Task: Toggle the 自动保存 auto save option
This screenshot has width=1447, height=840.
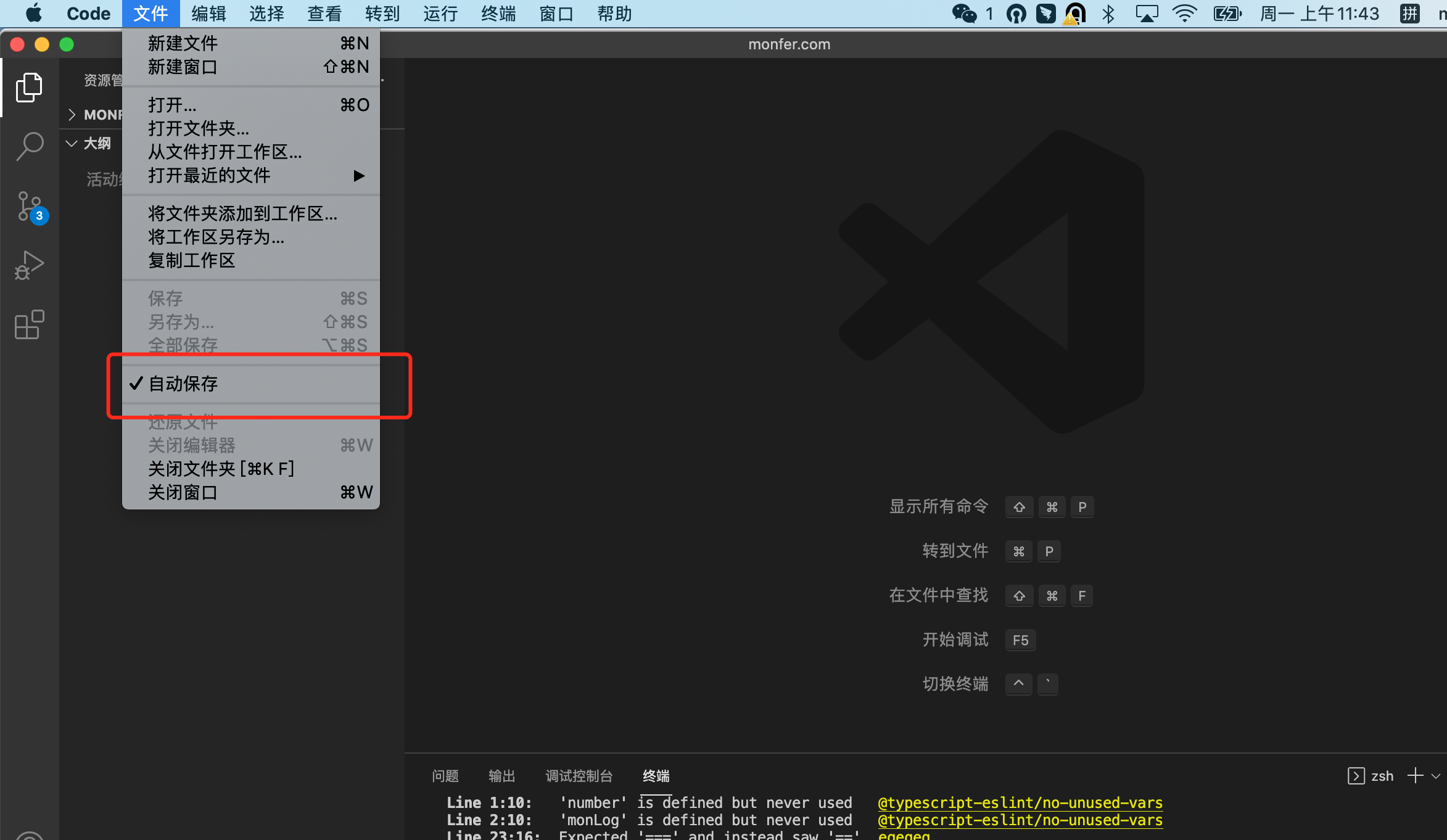Action: [251, 384]
